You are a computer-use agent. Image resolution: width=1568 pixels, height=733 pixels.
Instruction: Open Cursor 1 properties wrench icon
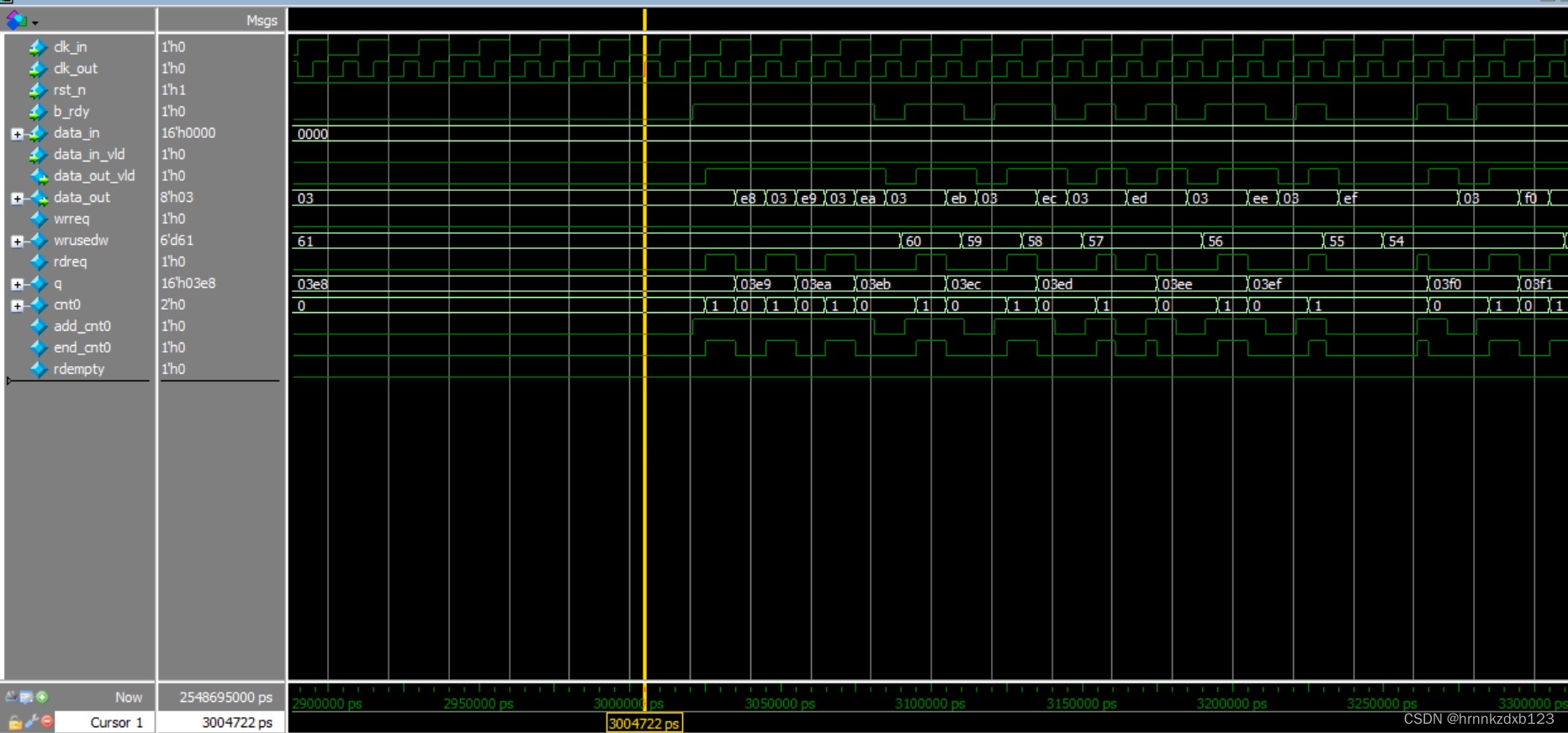point(31,721)
